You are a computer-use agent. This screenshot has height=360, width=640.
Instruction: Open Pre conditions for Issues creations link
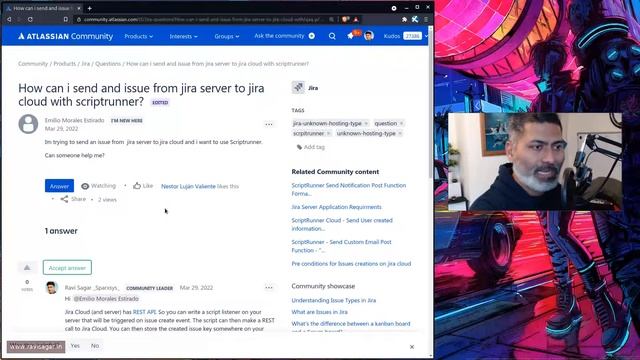tap(351, 264)
